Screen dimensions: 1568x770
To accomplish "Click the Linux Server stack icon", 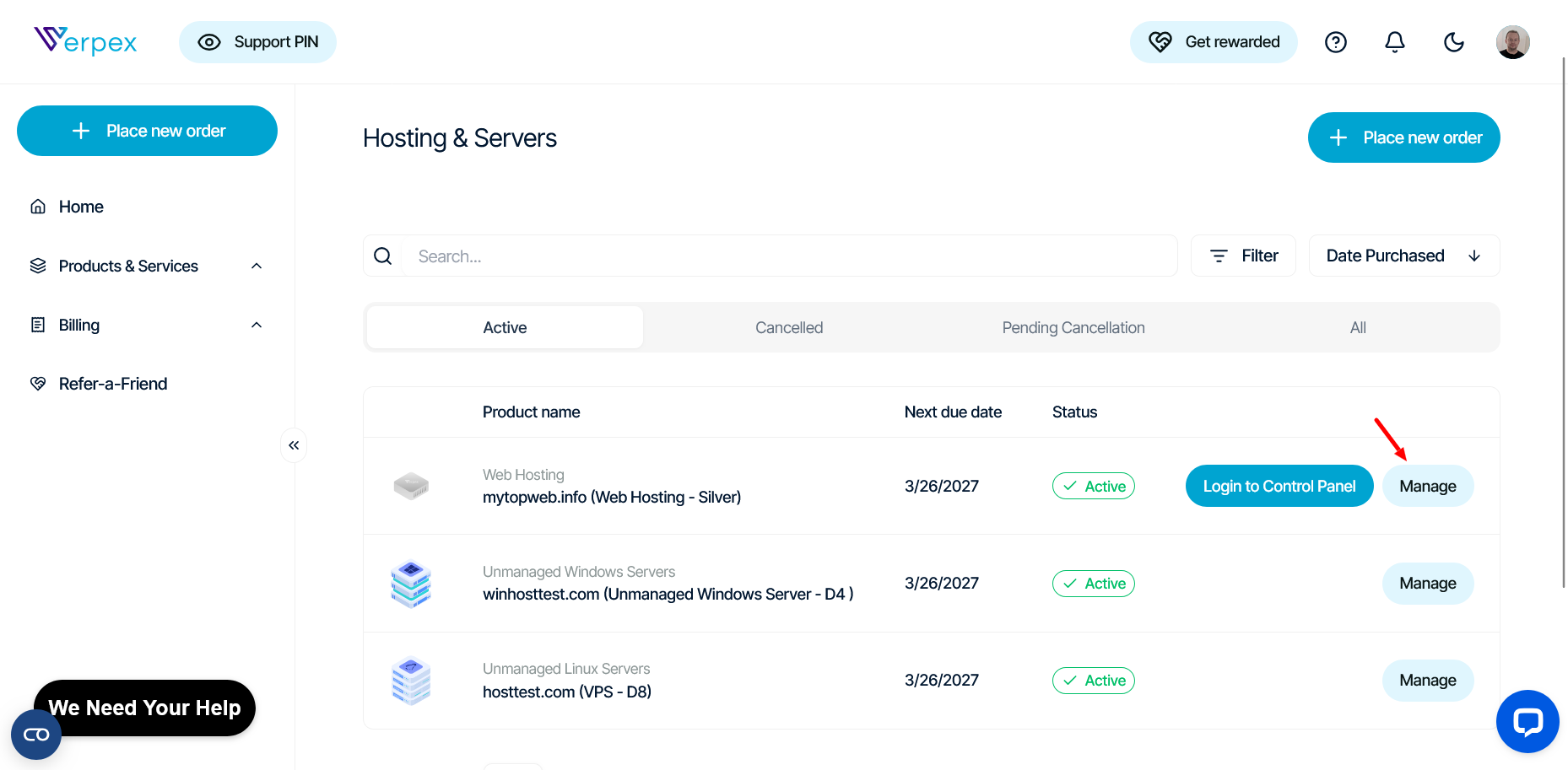I will 411,681.
